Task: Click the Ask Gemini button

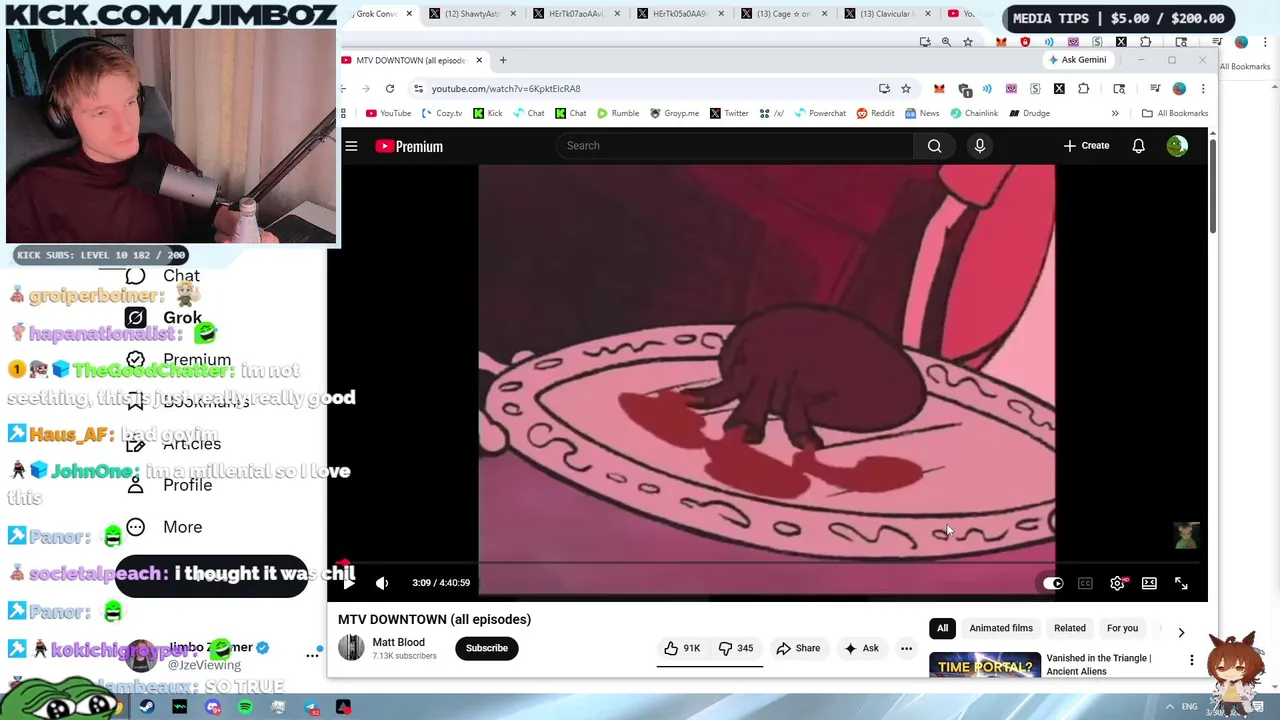Action: pos(1077,60)
